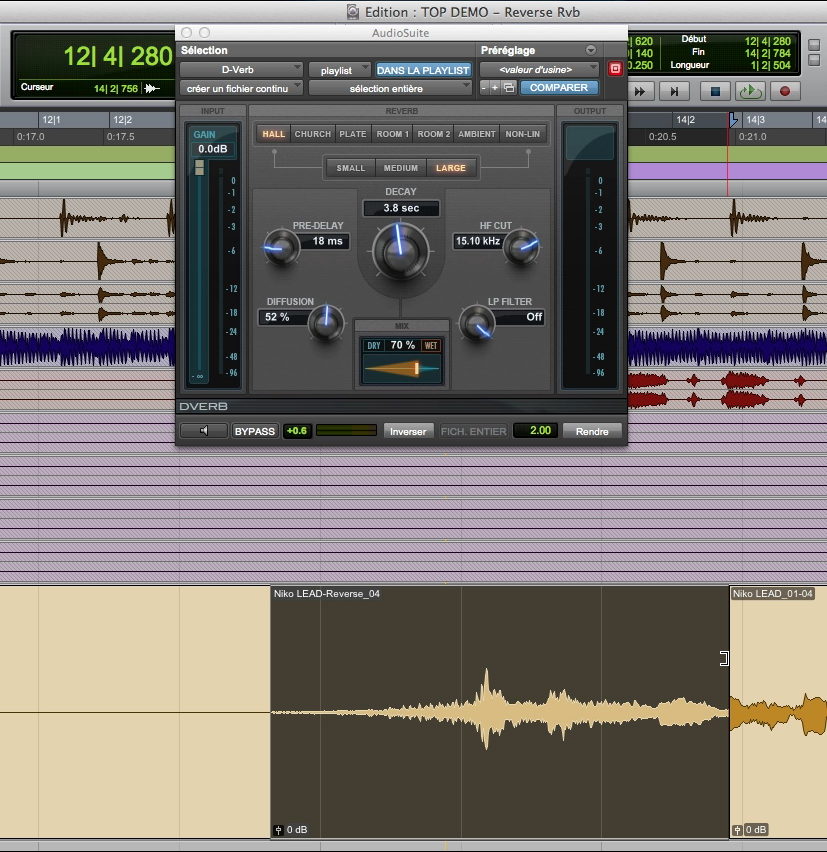This screenshot has width=827, height=852.
Task: Choose the MEDIUM room size
Action: click(401, 168)
